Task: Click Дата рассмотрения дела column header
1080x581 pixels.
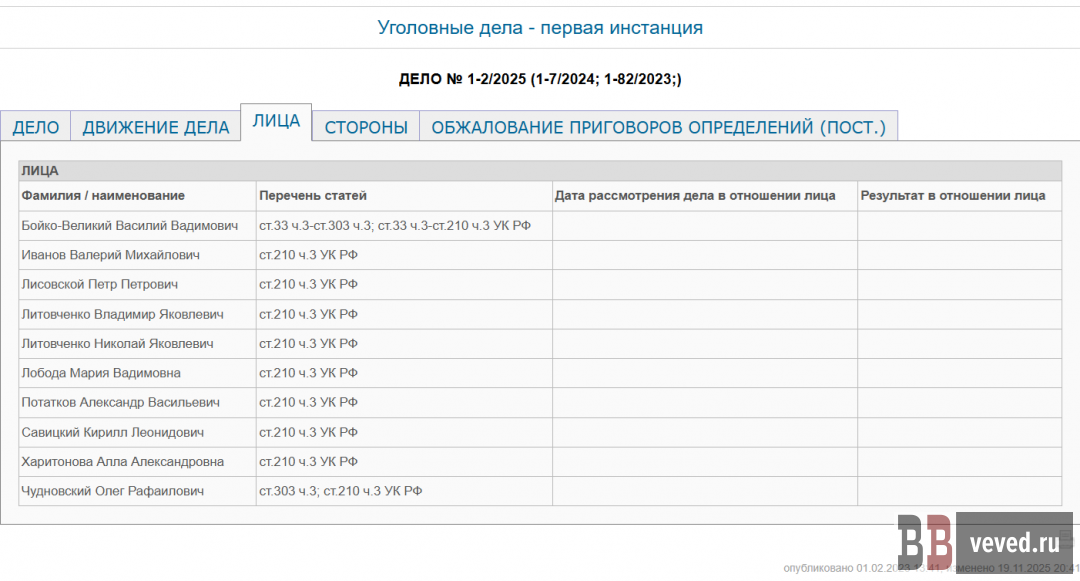Action: (x=695, y=196)
